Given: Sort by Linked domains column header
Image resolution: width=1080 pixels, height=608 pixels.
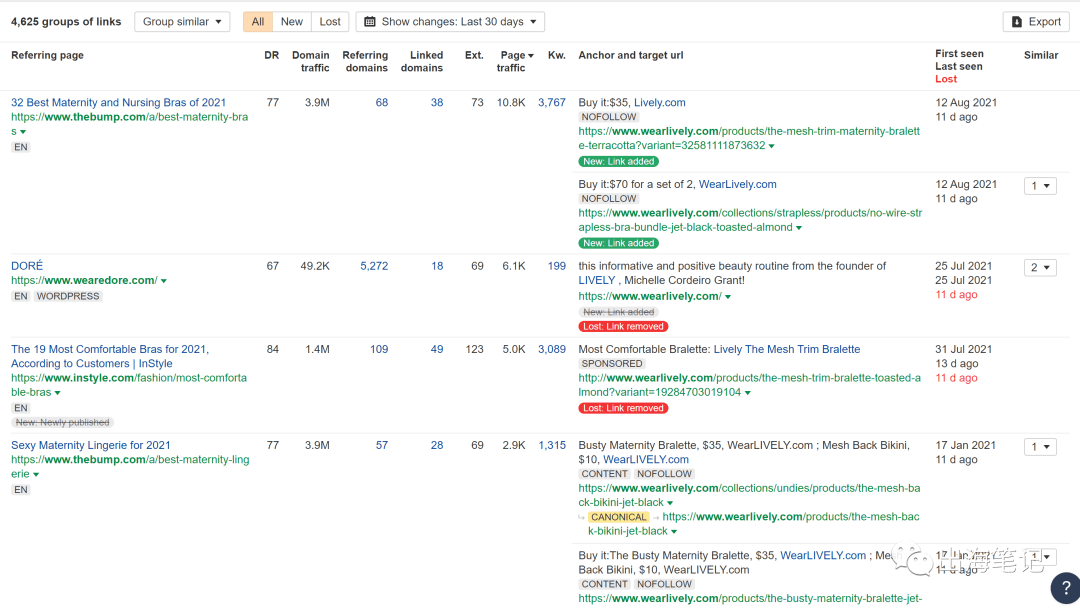Looking at the screenshot, I should (422, 61).
